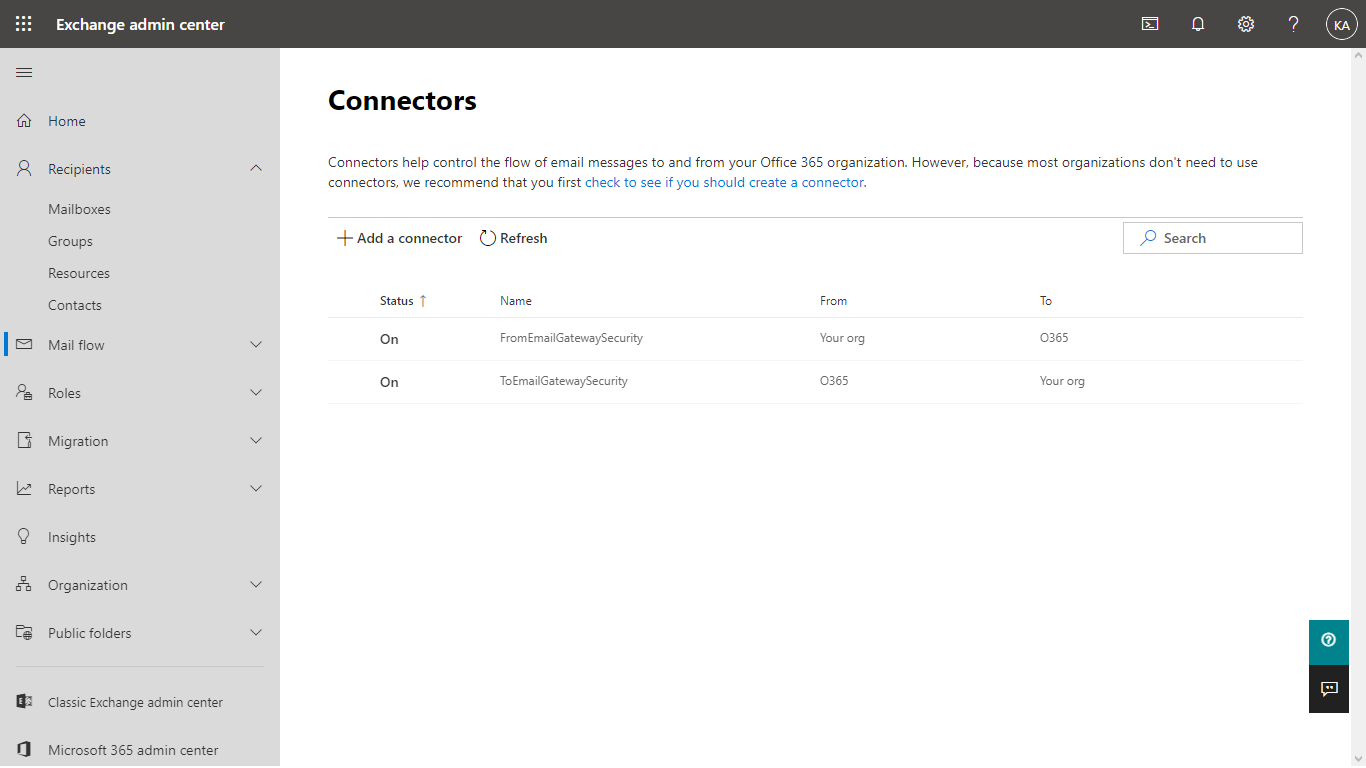Refresh the connectors list
This screenshot has height=768, width=1366.
[x=514, y=238]
